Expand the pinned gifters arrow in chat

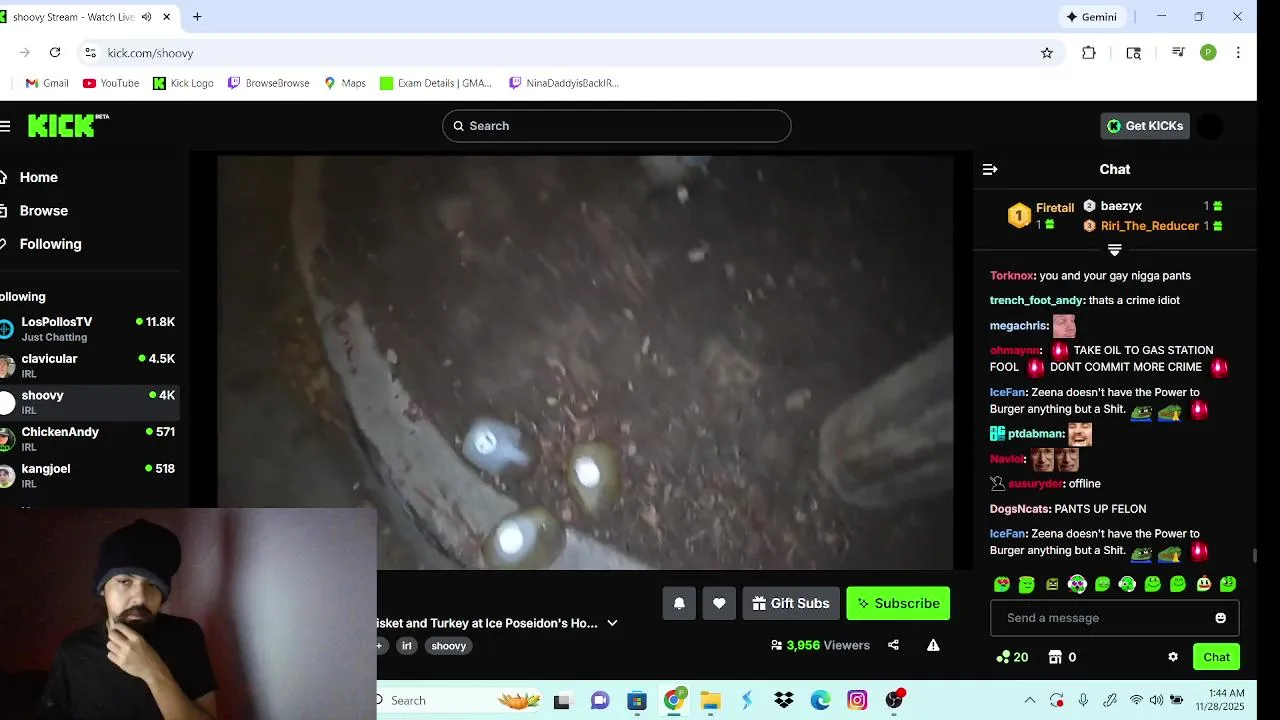1114,250
